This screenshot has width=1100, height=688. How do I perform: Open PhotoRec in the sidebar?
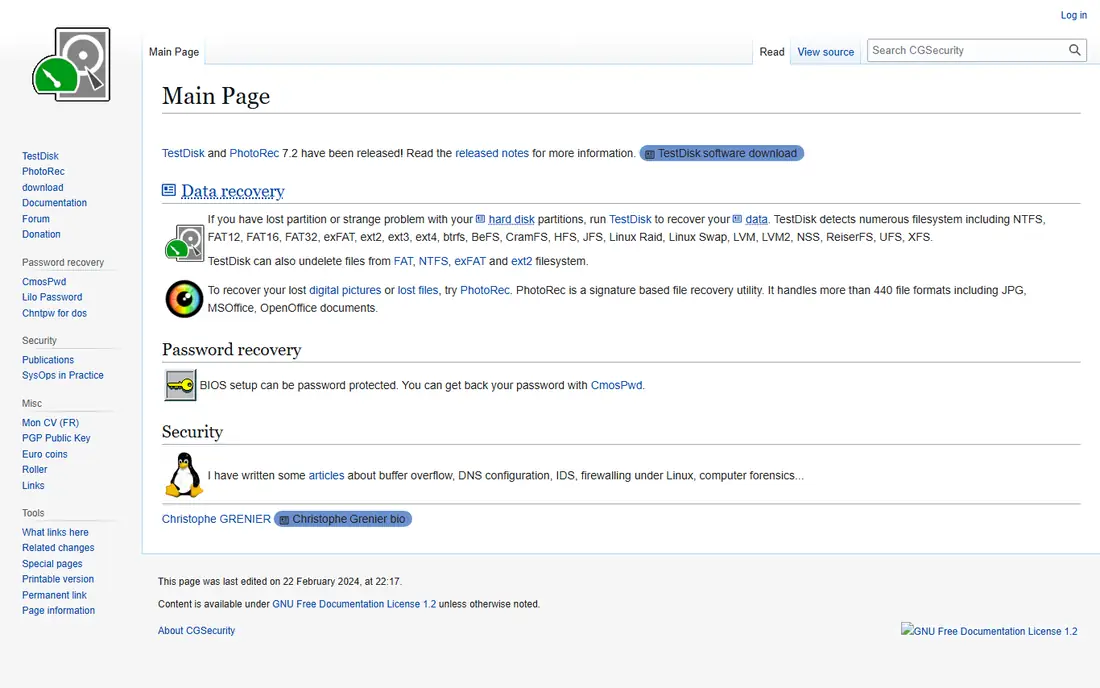pyautogui.click(x=43, y=171)
